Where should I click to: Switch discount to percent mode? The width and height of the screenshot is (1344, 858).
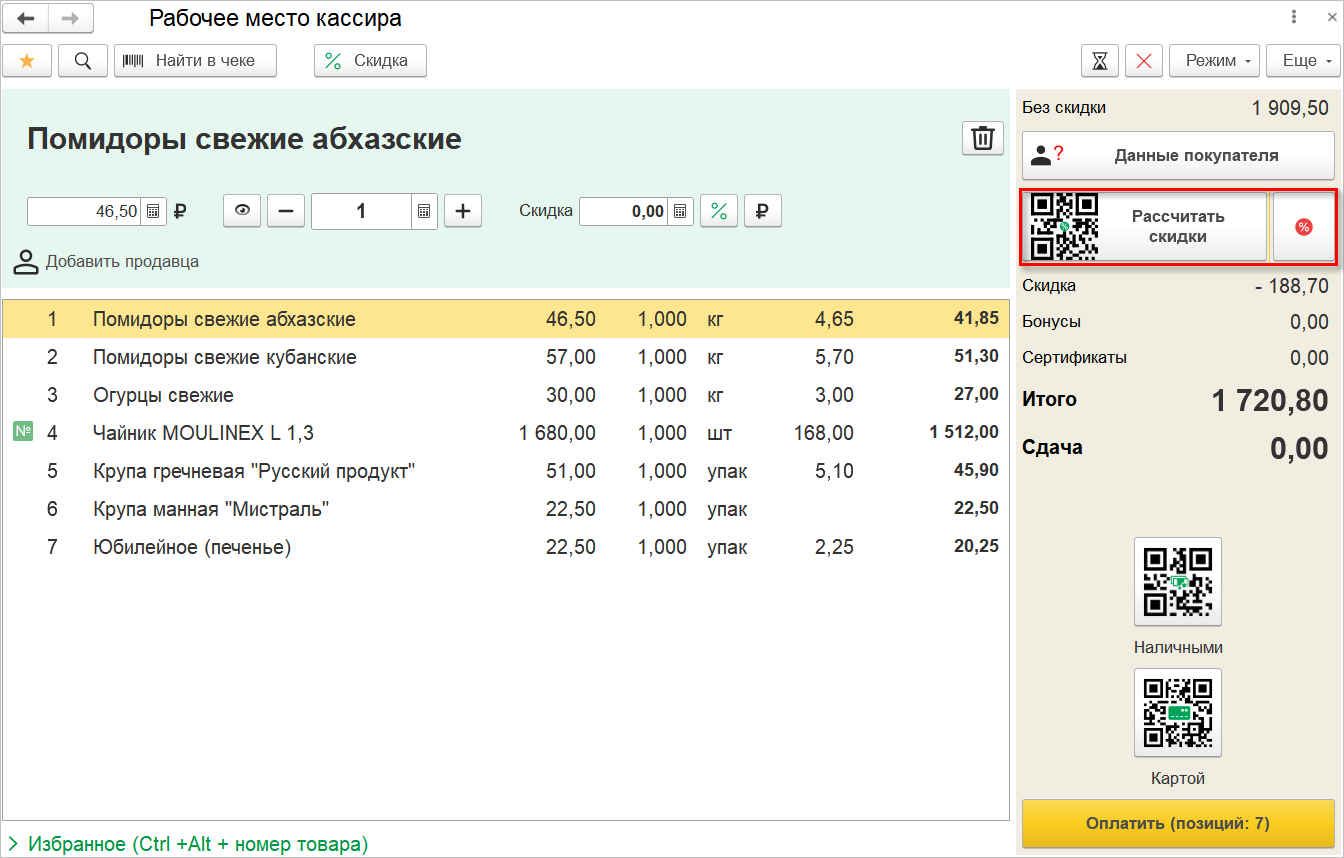pos(718,212)
